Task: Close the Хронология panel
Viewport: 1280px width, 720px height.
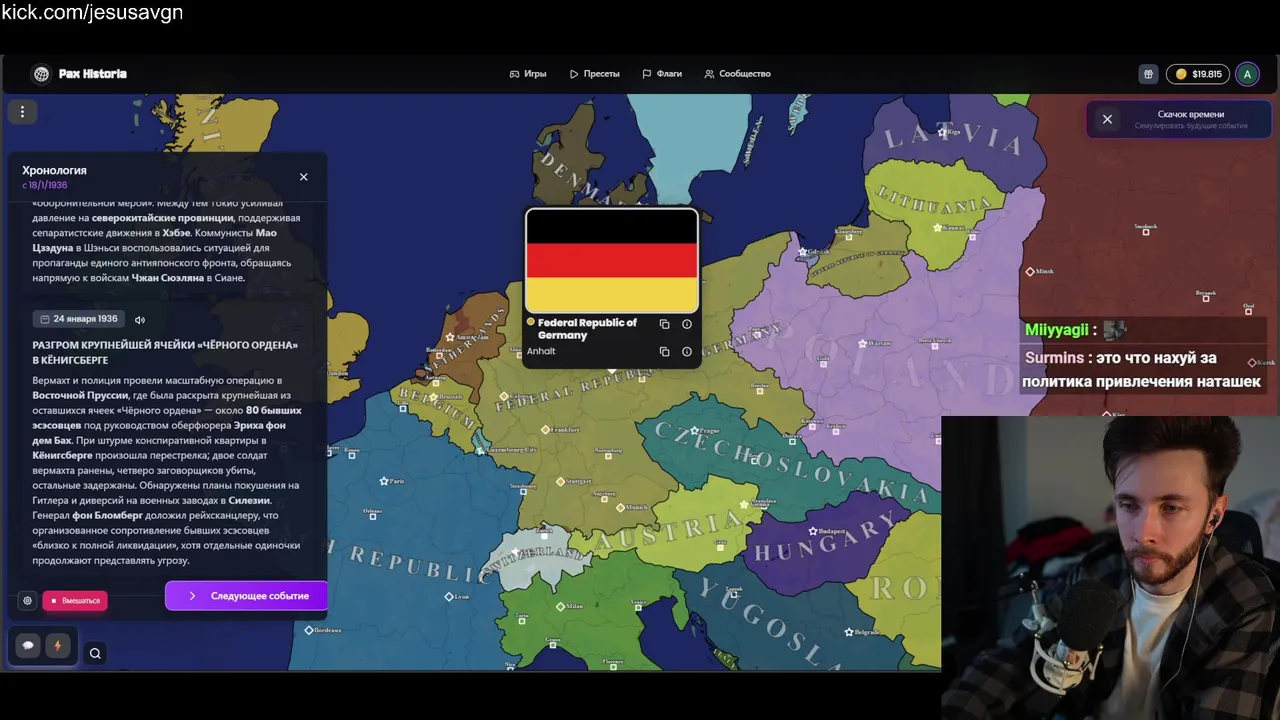Action: point(304,177)
